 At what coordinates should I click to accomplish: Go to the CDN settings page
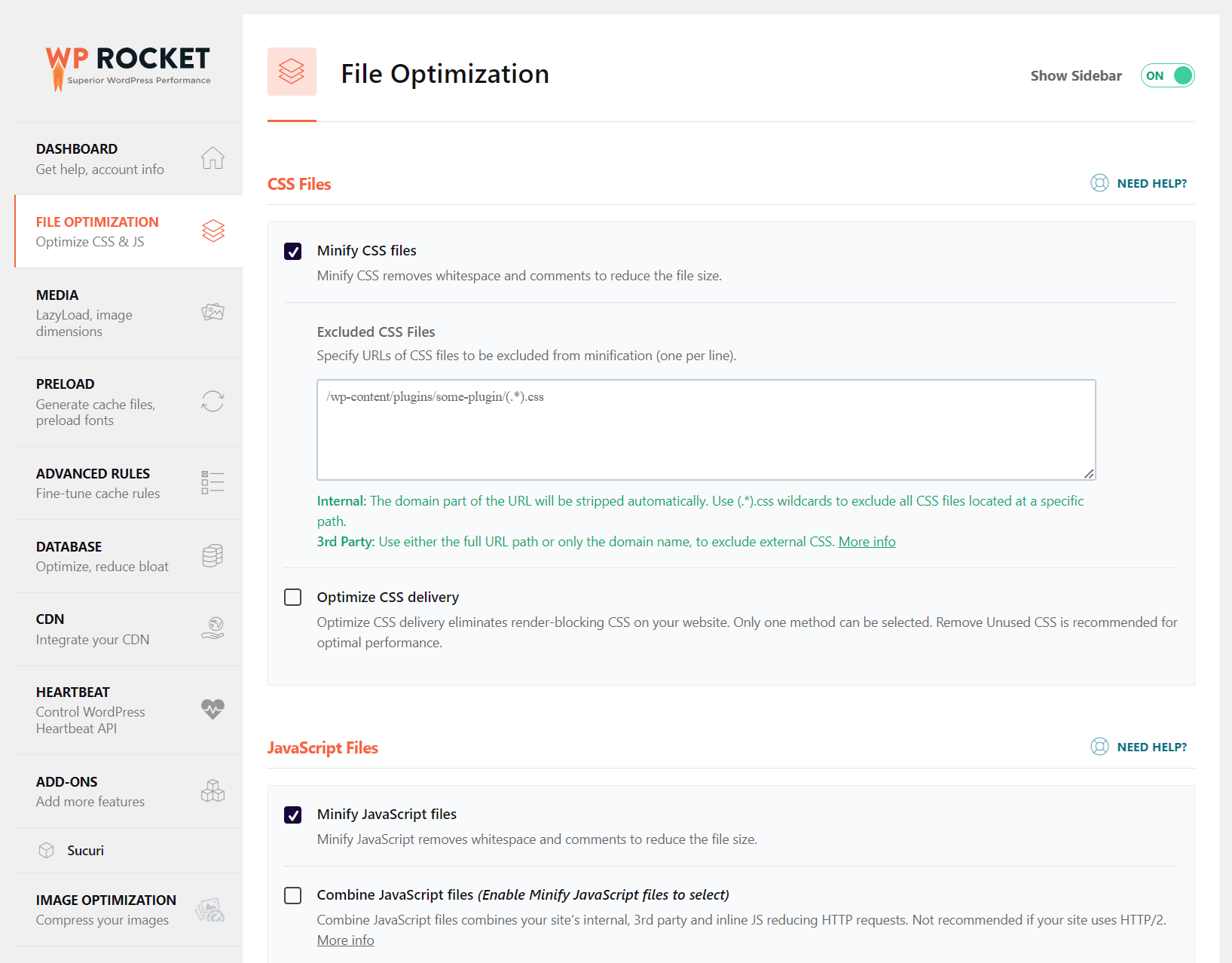click(50, 619)
